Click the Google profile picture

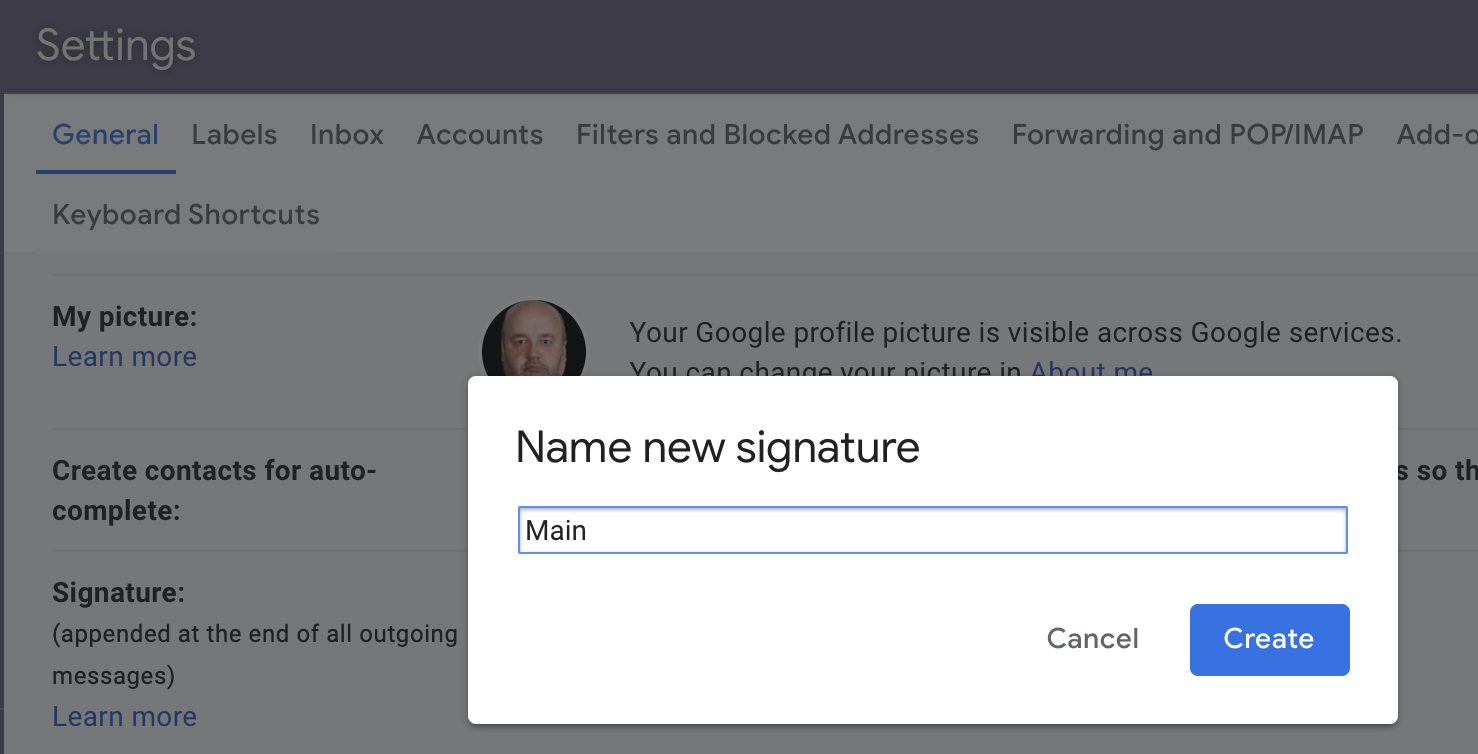[533, 340]
